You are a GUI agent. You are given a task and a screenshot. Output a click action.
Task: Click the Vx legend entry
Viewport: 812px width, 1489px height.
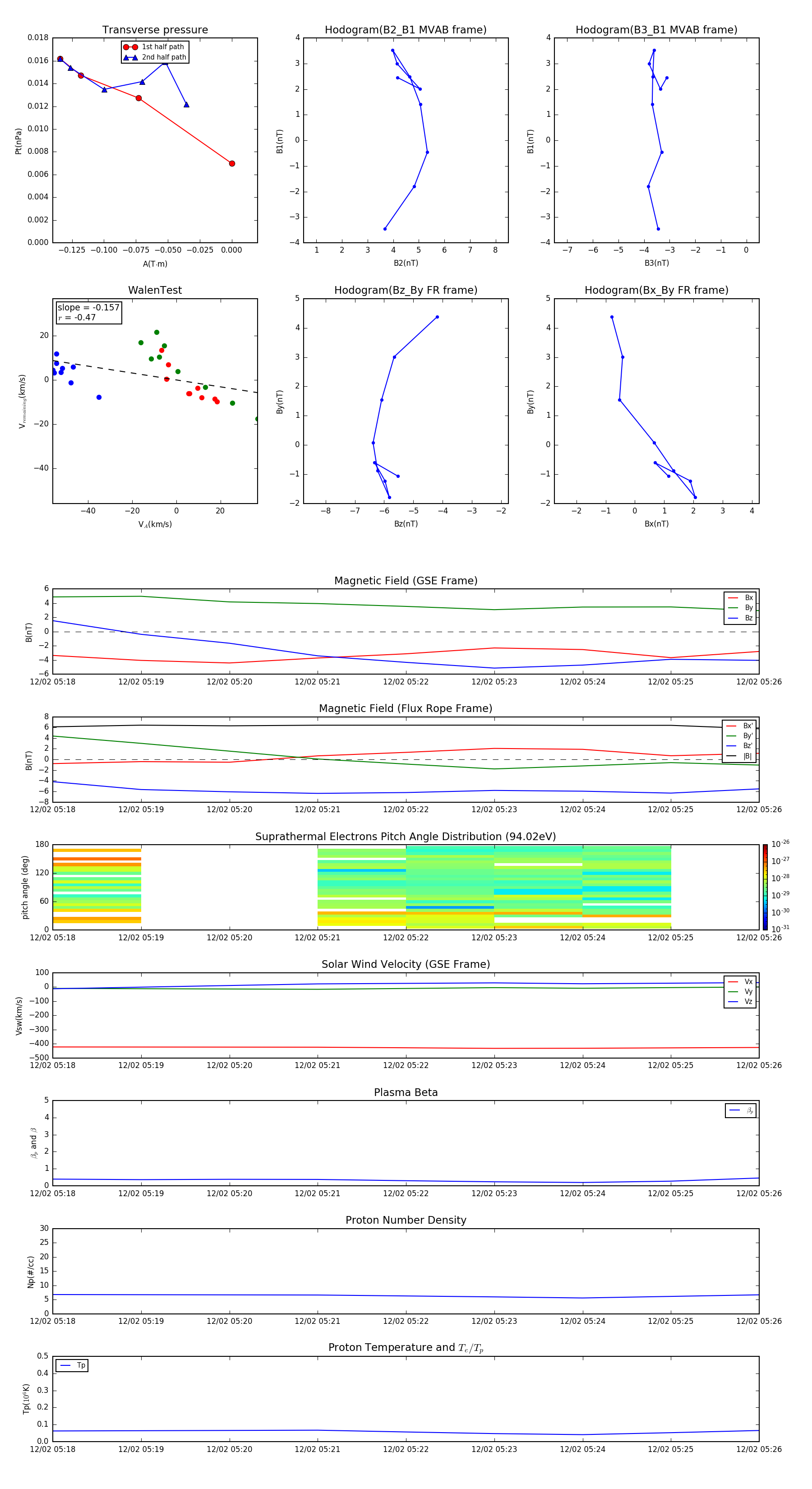click(740, 981)
